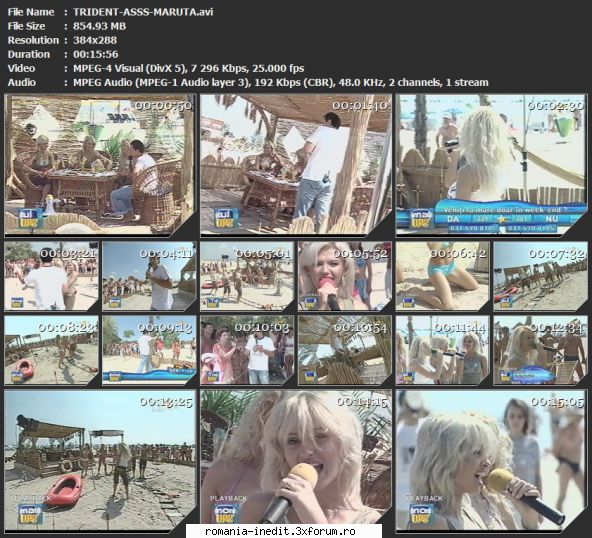Viewport: 592px width, 538px height.
Task: Select the thumbnail at 00:12:34
Action: (541, 350)
